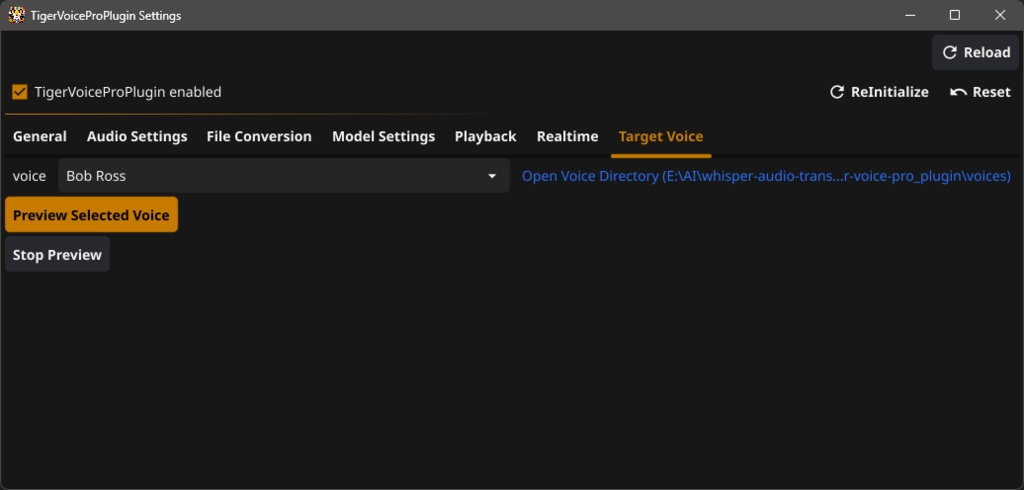Go to the File Conversion tab

pos(259,137)
